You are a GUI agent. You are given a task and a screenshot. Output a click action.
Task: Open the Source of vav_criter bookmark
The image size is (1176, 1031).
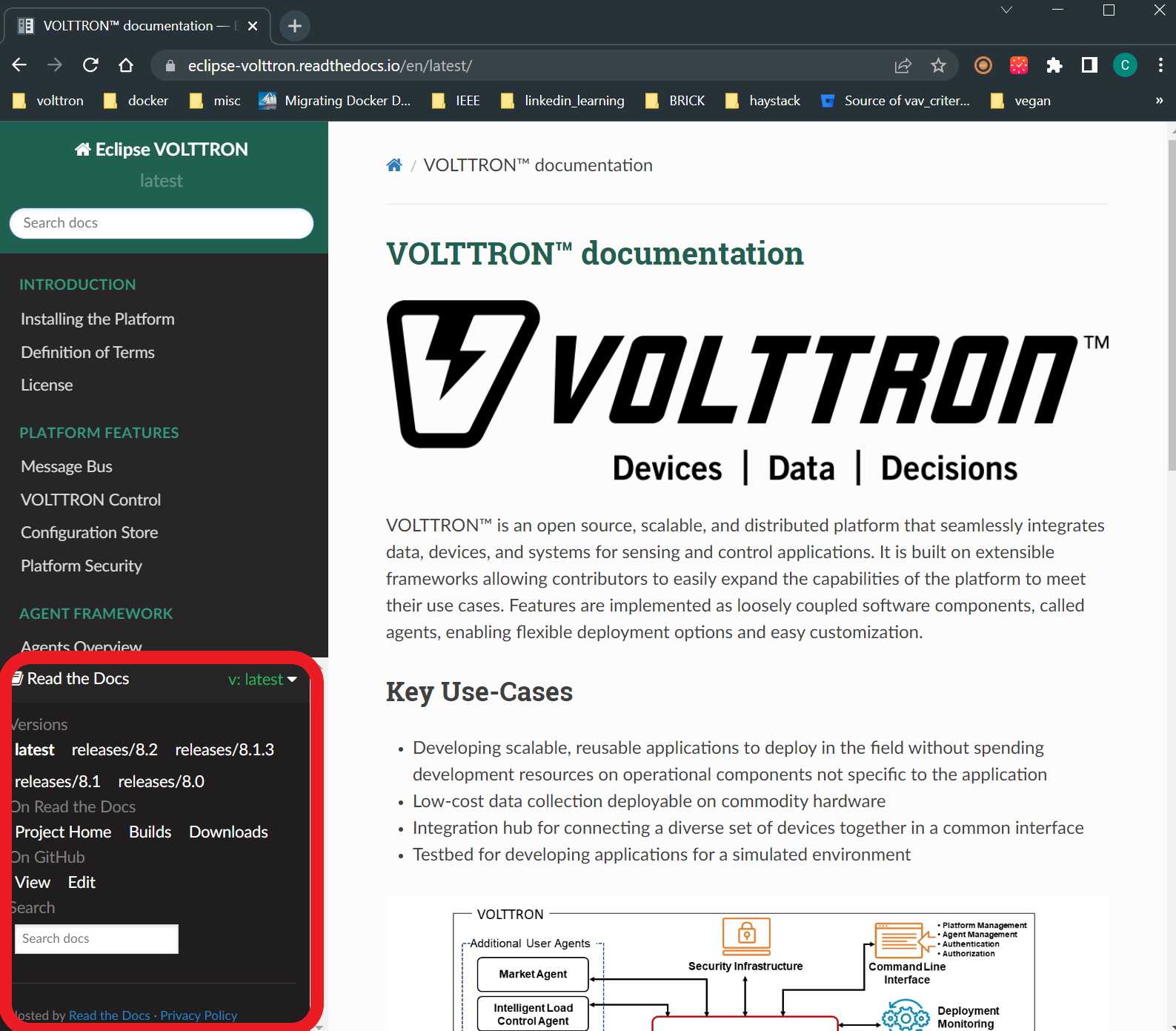point(895,101)
